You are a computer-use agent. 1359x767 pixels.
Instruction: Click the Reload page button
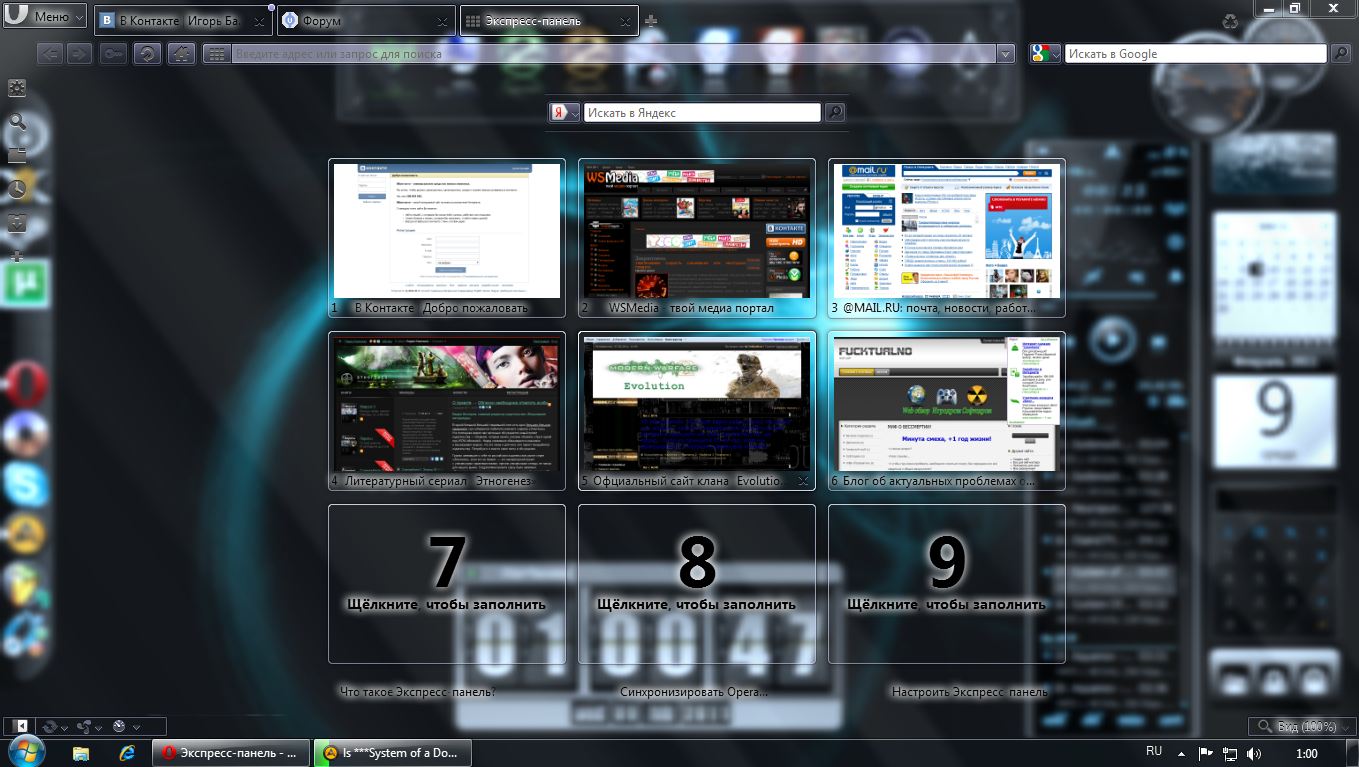point(148,54)
